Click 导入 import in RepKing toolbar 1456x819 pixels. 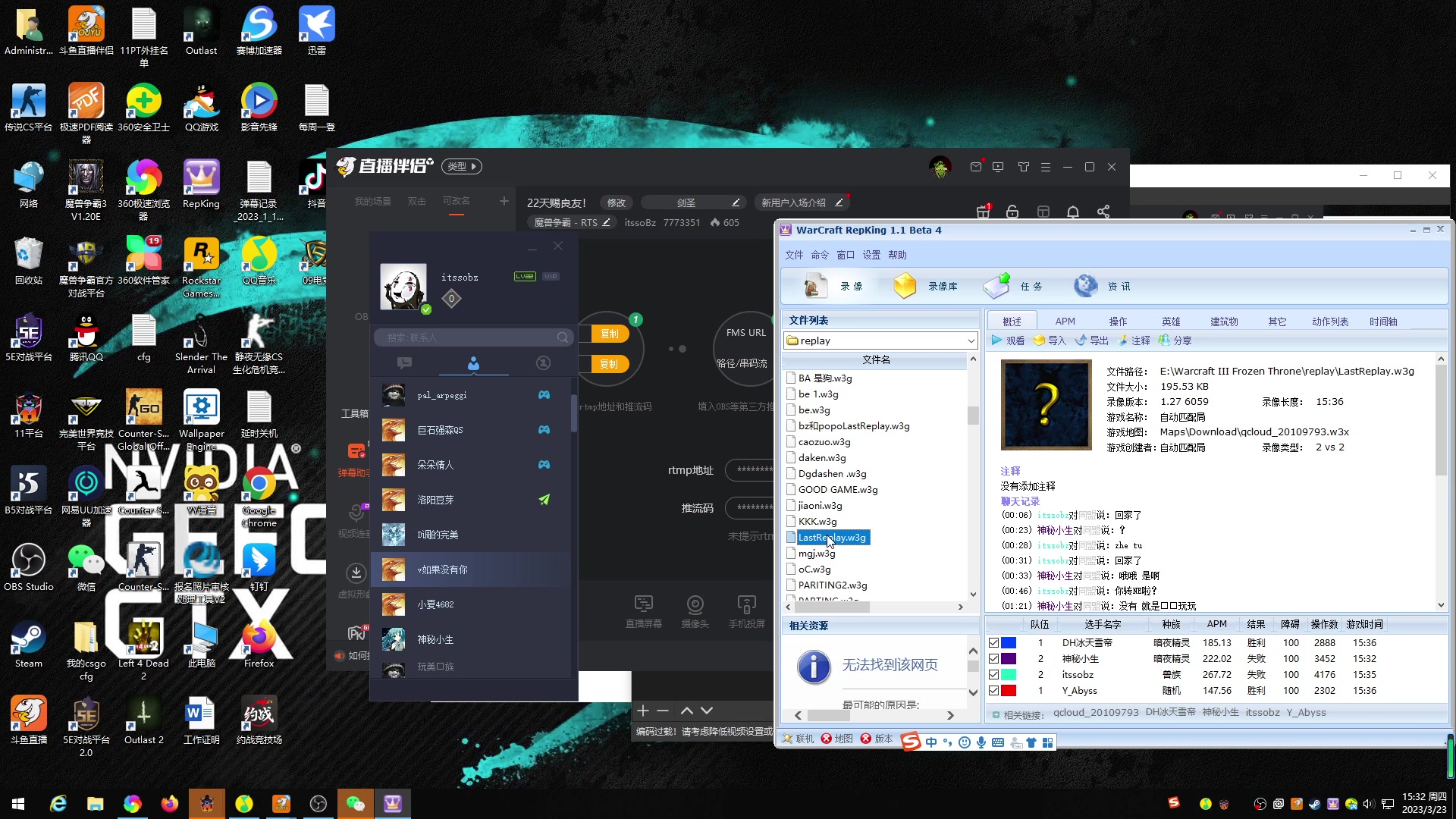tap(1050, 340)
